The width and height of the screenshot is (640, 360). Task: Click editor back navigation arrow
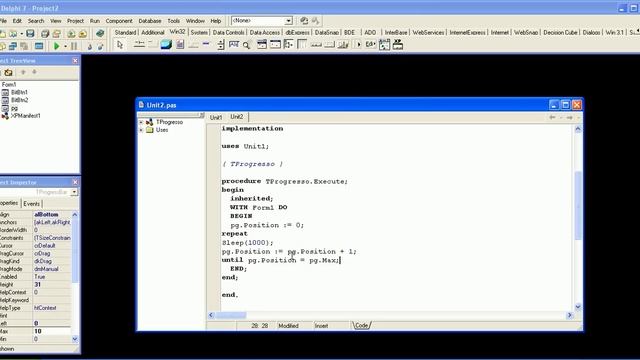point(552,117)
